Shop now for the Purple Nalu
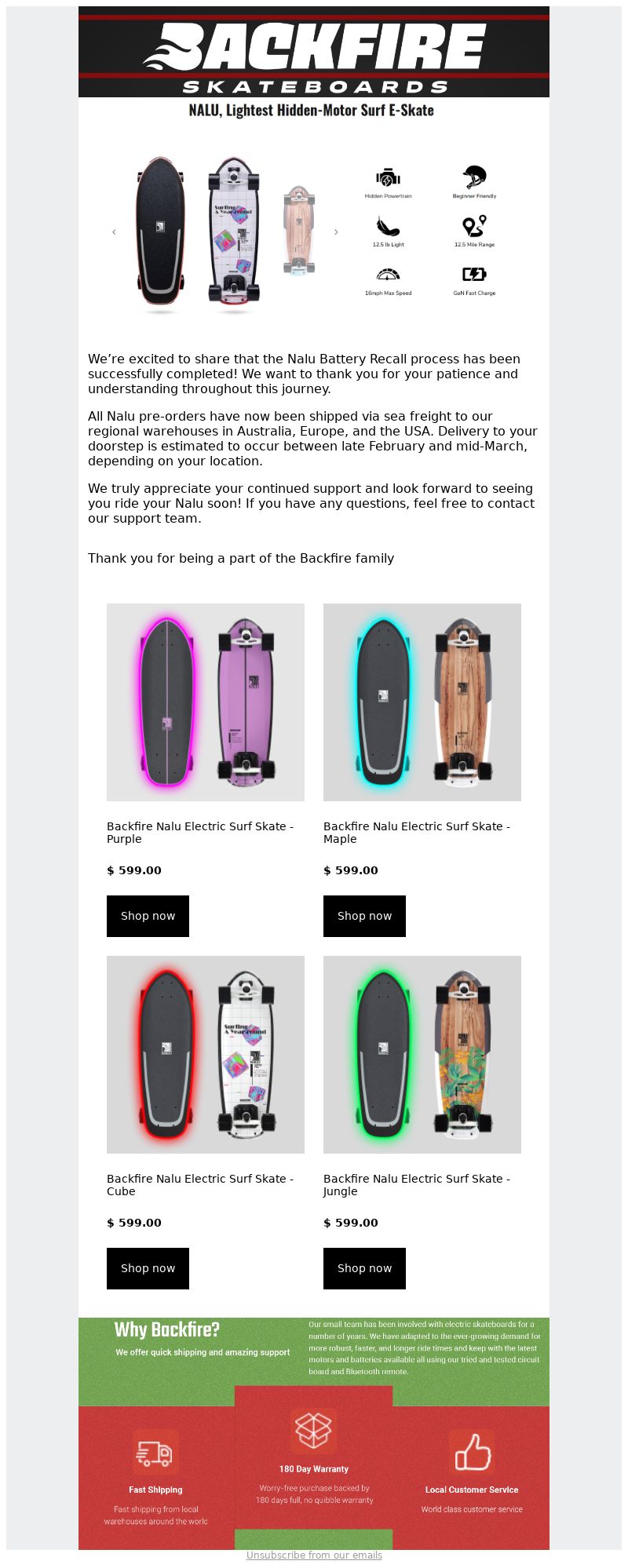The width and height of the screenshot is (628, 1568). pos(148,916)
